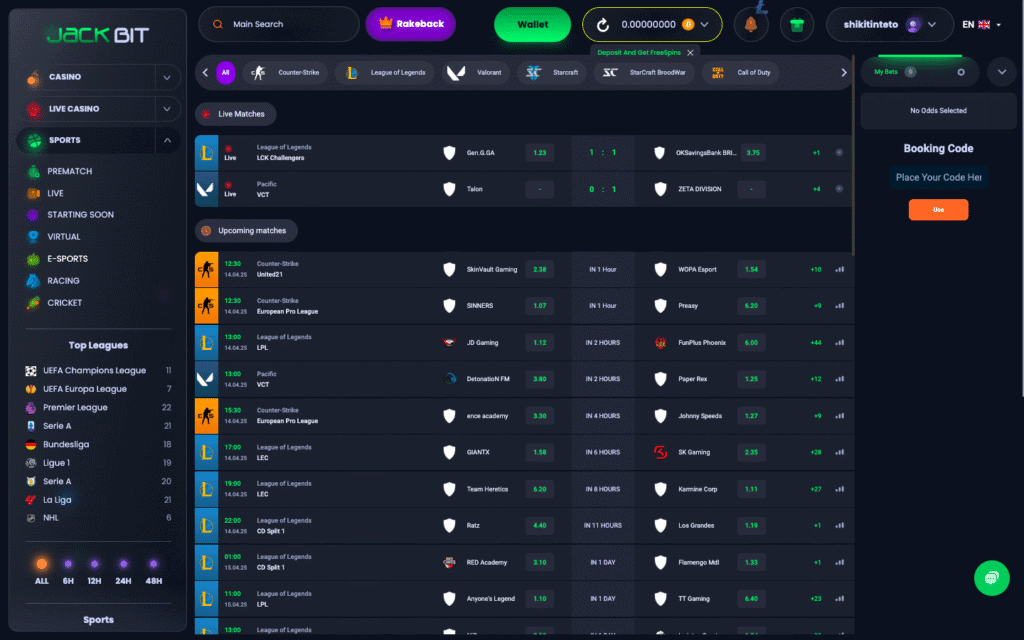Open UEFA Champions League in Top Leagues
This screenshot has width=1024, height=640.
[98, 370]
